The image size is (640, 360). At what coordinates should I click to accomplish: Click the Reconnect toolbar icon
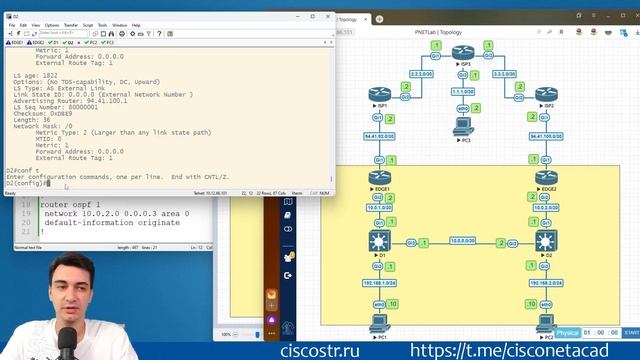[34, 34]
